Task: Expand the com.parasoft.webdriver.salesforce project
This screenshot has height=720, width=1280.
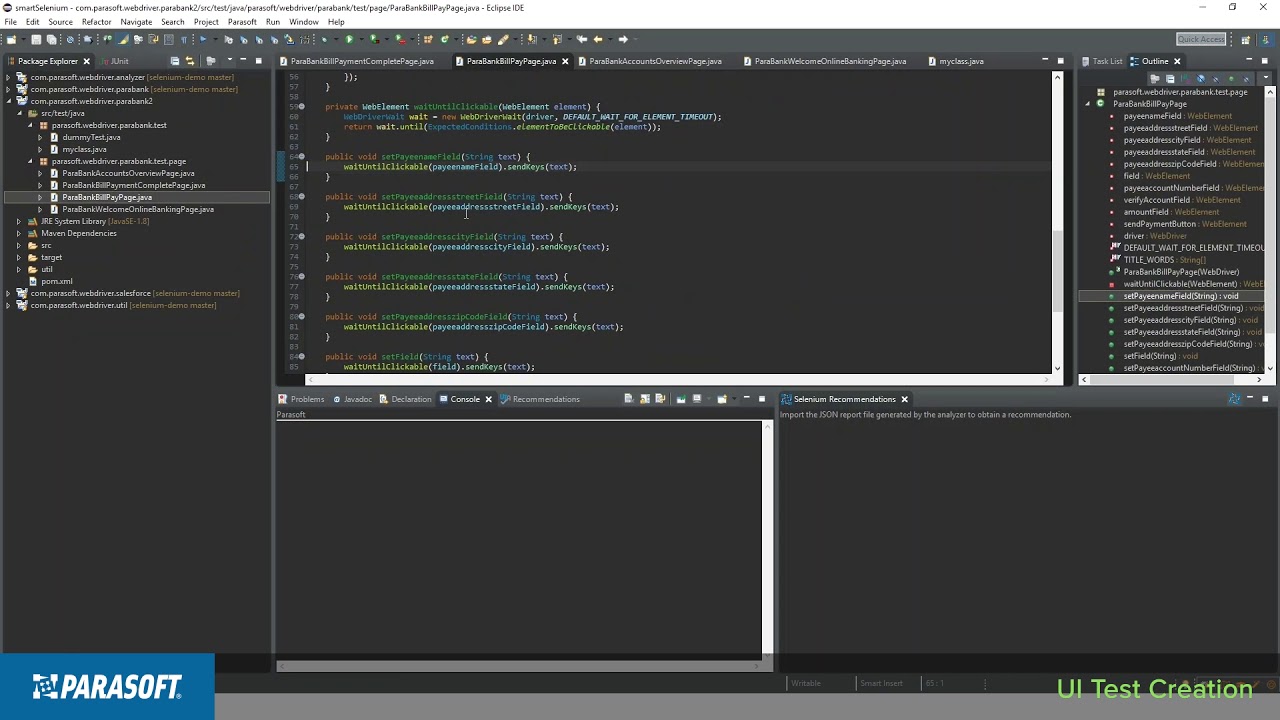Action: 9,293
